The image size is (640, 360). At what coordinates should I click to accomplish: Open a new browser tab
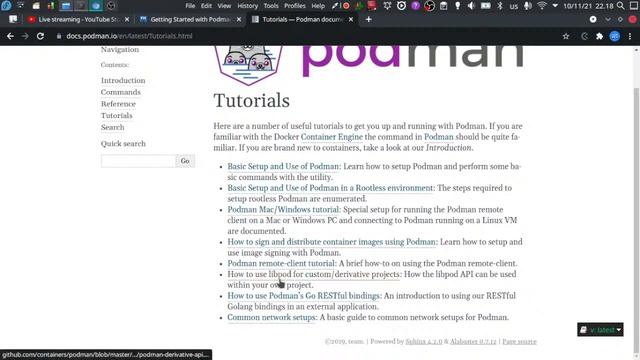coord(369,19)
